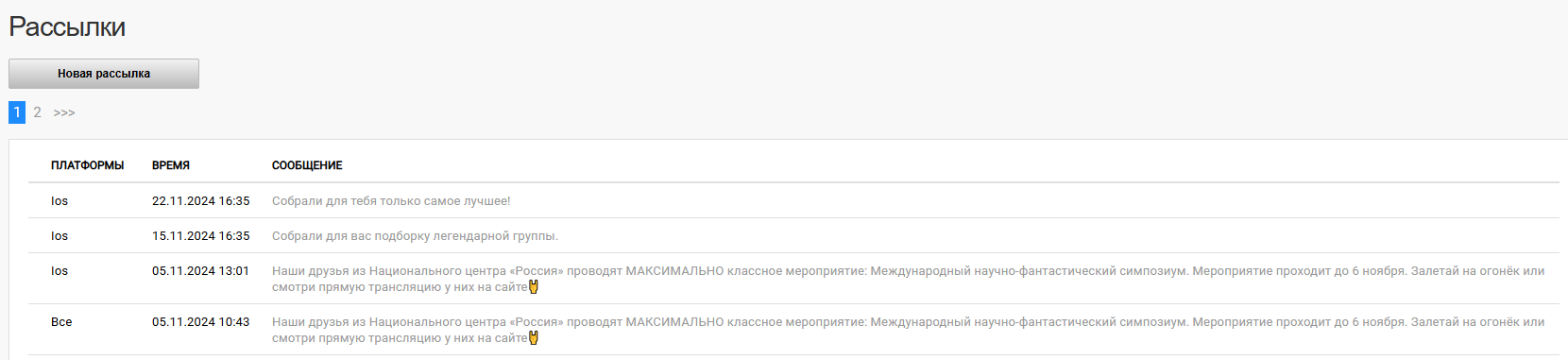Click the Сообщение column header
Image resolution: width=1568 pixels, height=360 pixels.
pyautogui.click(x=307, y=165)
